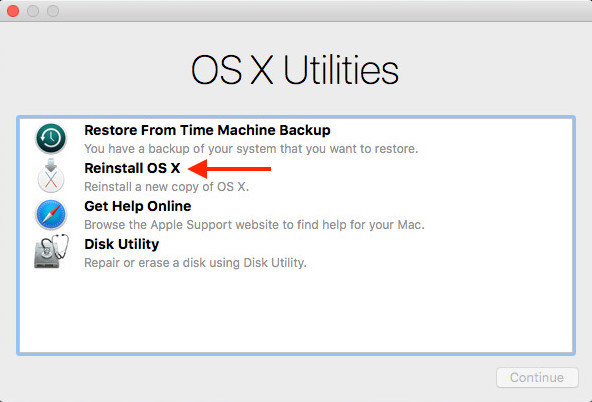The width and height of the screenshot is (592, 402).
Task: Click the Disk Utility stethoscope icon
Action: click(51, 251)
